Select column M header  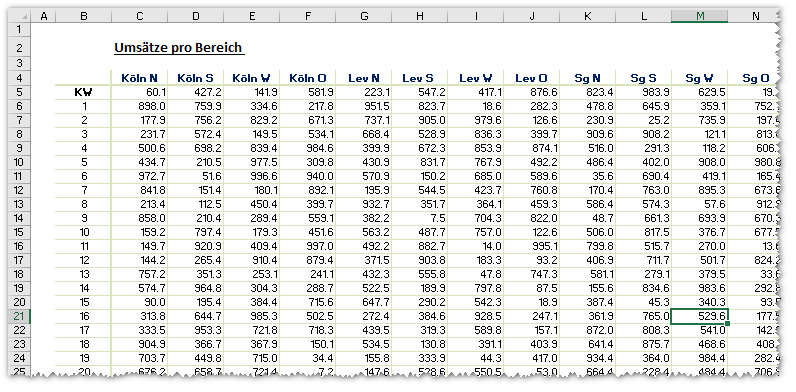(x=700, y=17)
